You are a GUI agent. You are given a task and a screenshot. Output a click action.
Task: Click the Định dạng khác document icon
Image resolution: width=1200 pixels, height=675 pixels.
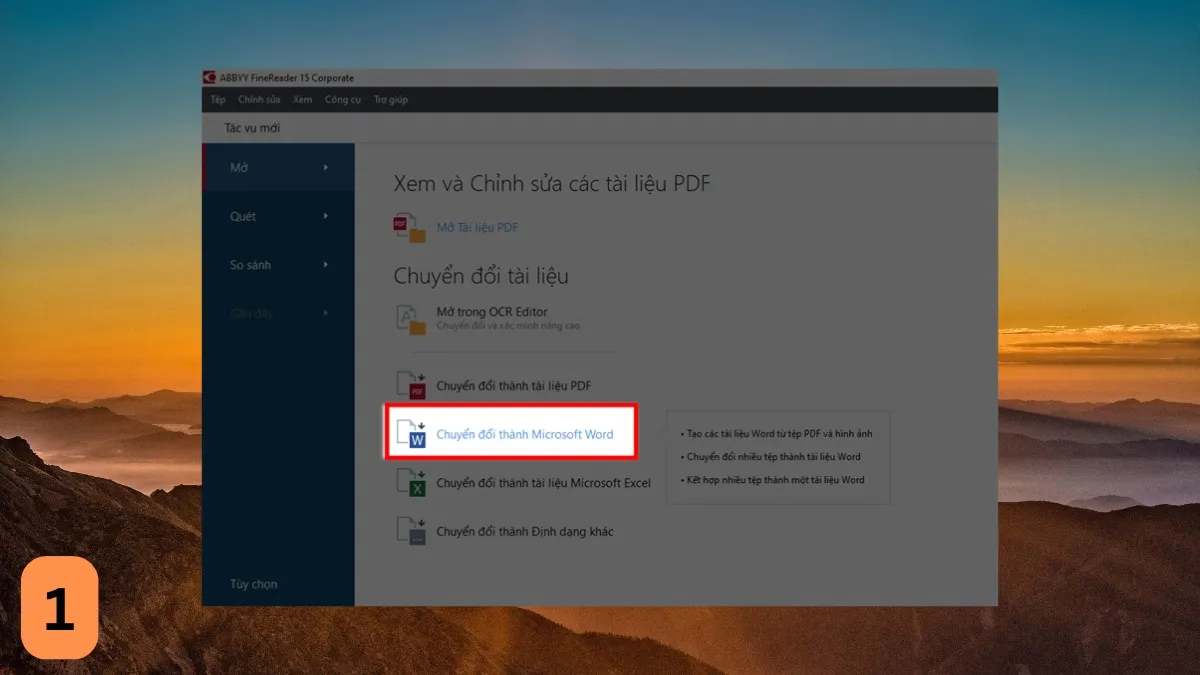(x=411, y=531)
